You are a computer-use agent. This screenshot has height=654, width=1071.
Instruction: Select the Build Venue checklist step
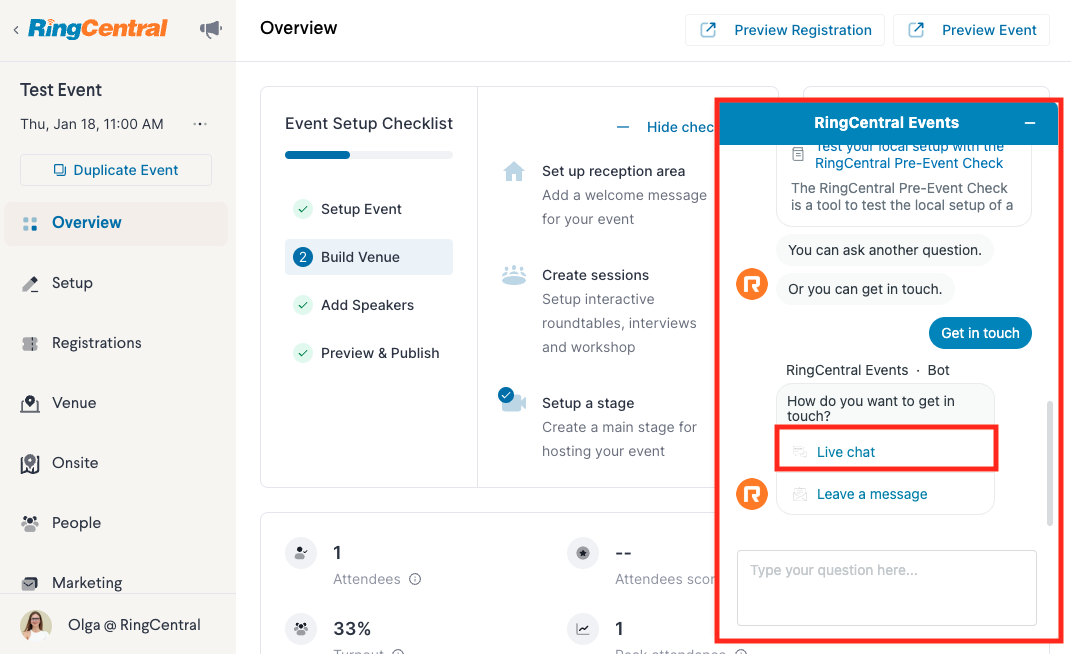(369, 257)
